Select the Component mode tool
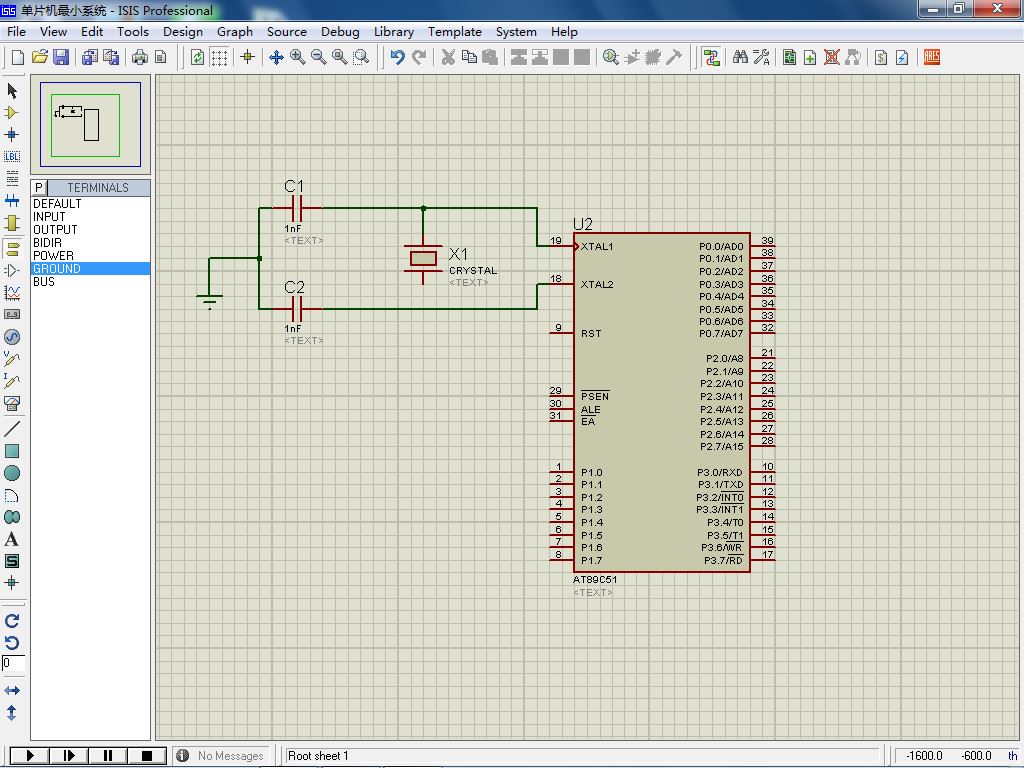Screen dimensions: 1024x768 tap(12, 113)
